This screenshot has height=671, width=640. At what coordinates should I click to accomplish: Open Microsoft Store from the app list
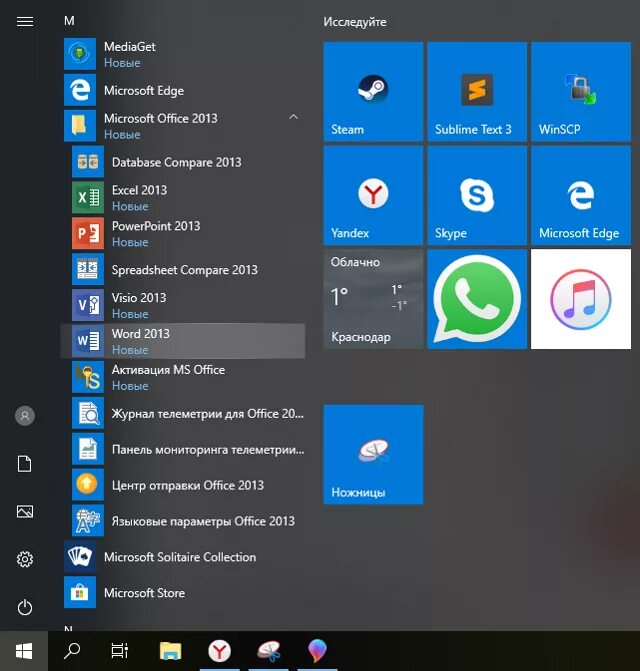[x=184, y=593]
